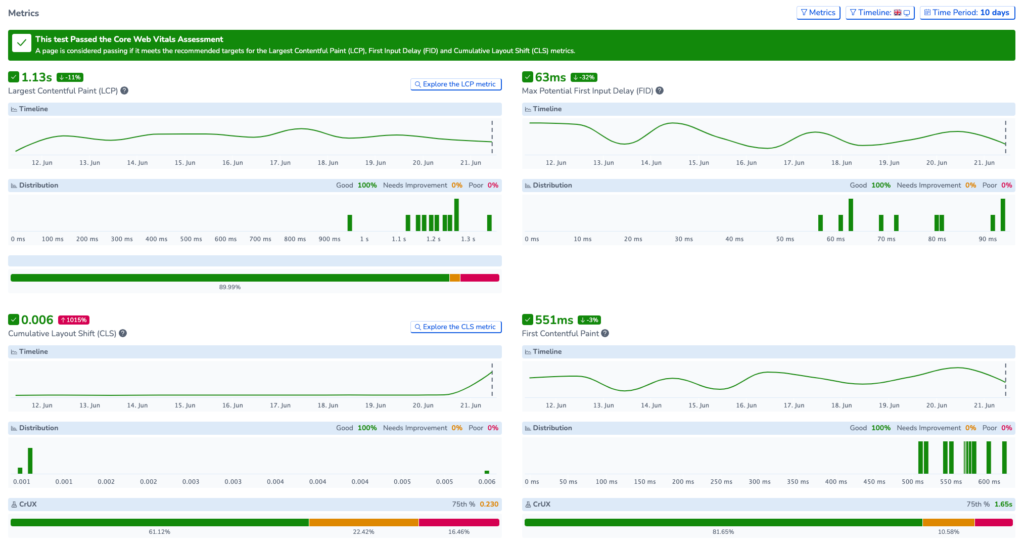Click the green 81.65% segment of FCP CrUX bar
Image resolution: width=1024 pixels, height=546 pixels.
[723, 522]
